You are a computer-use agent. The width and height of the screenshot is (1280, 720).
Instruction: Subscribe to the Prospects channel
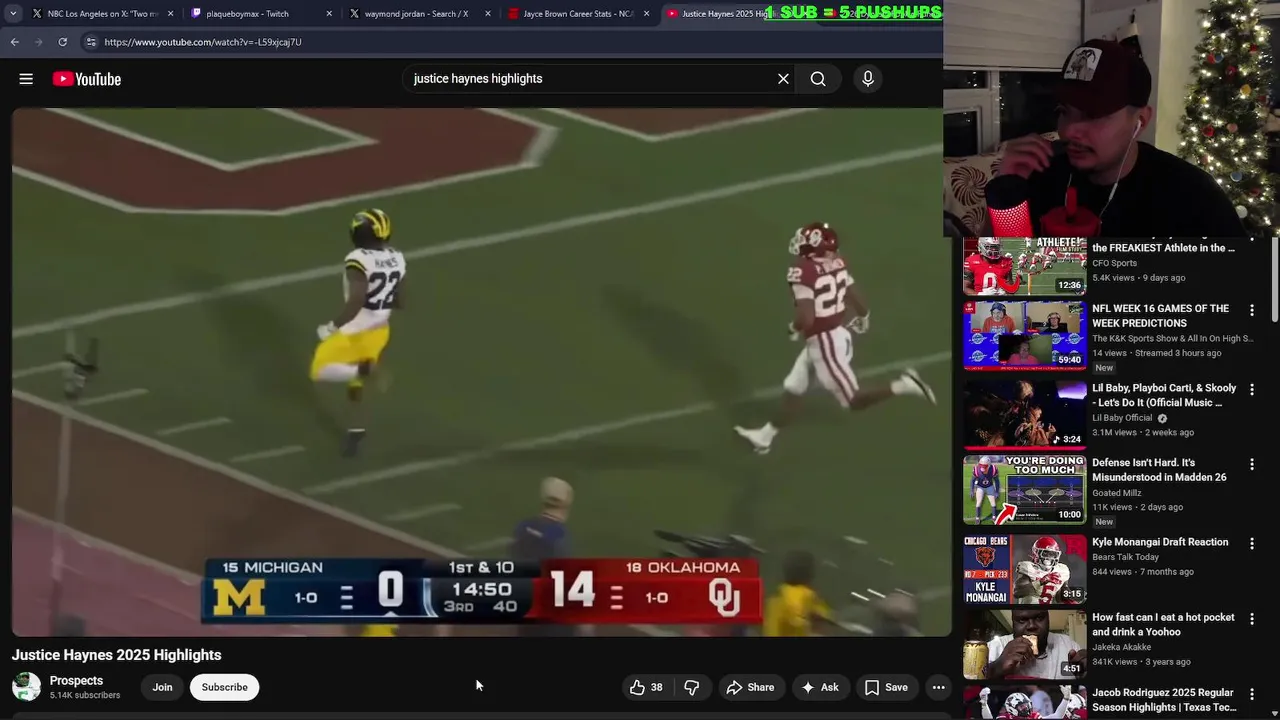(225, 687)
